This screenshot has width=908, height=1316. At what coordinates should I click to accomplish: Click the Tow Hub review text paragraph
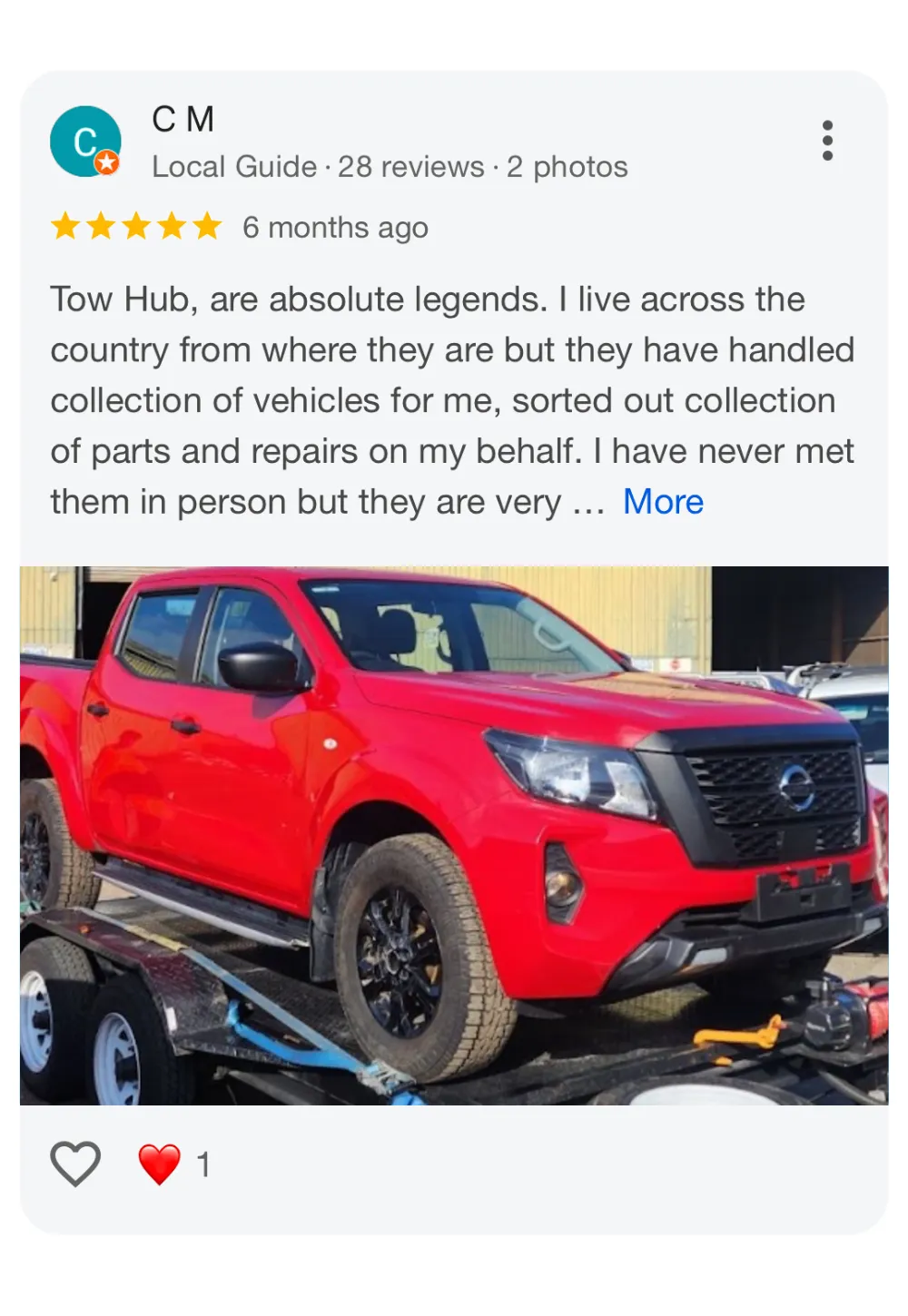click(452, 400)
